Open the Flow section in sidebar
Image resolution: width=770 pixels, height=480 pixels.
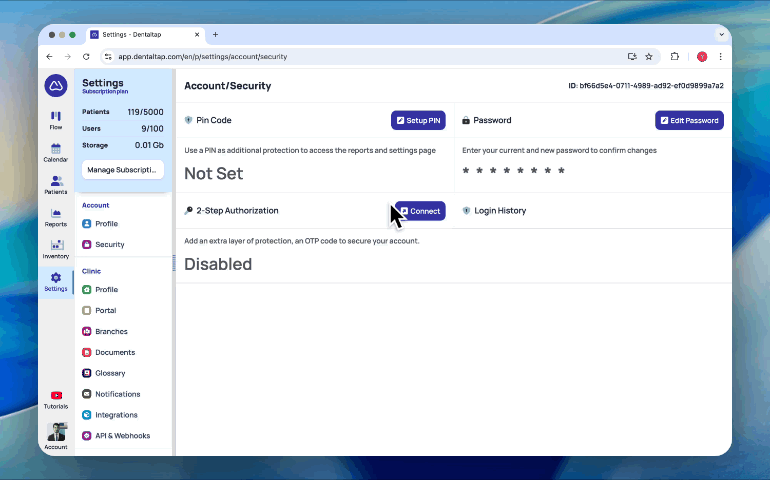click(x=56, y=120)
